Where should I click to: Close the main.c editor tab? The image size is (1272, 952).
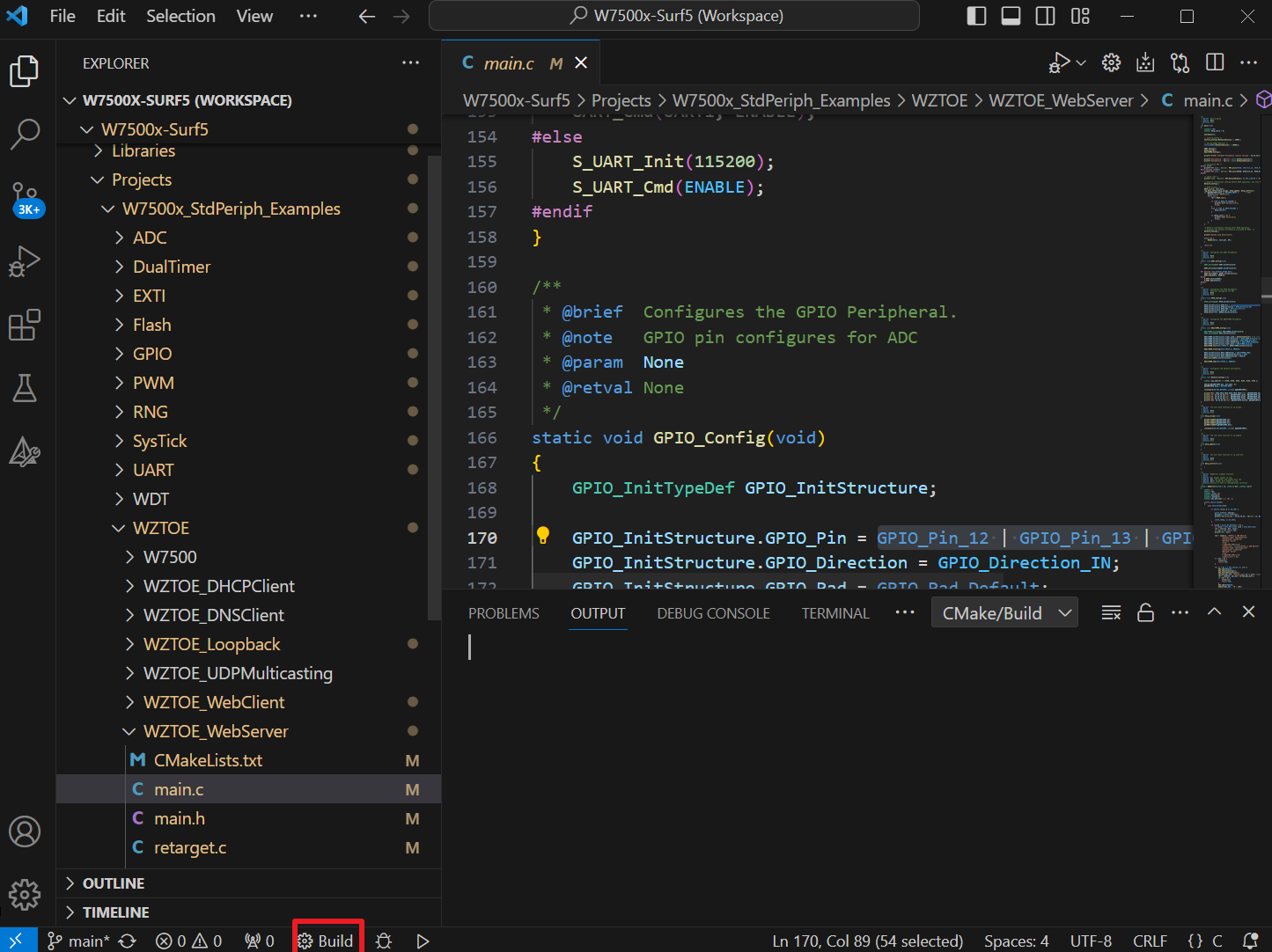[x=581, y=62]
